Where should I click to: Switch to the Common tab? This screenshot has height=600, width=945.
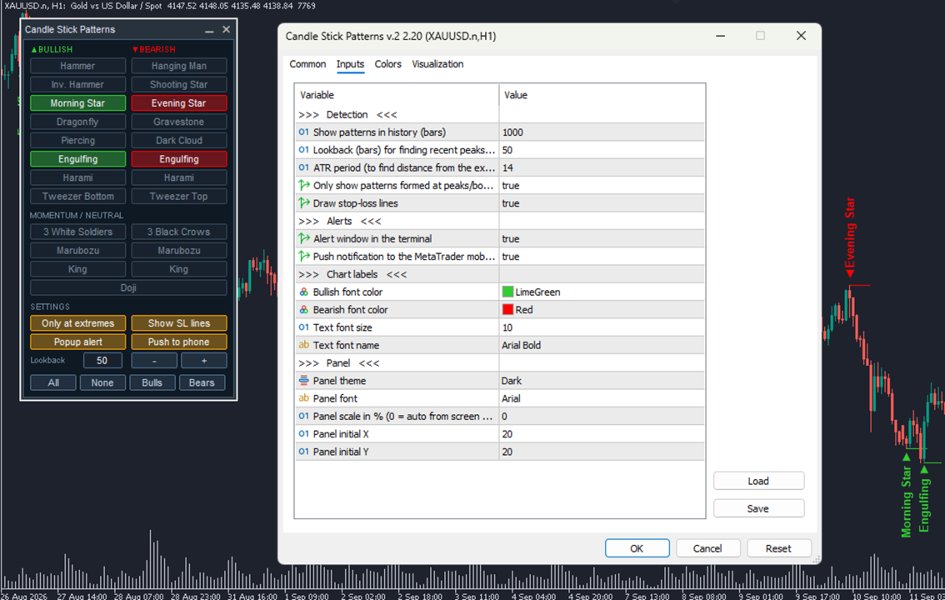pyautogui.click(x=307, y=64)
